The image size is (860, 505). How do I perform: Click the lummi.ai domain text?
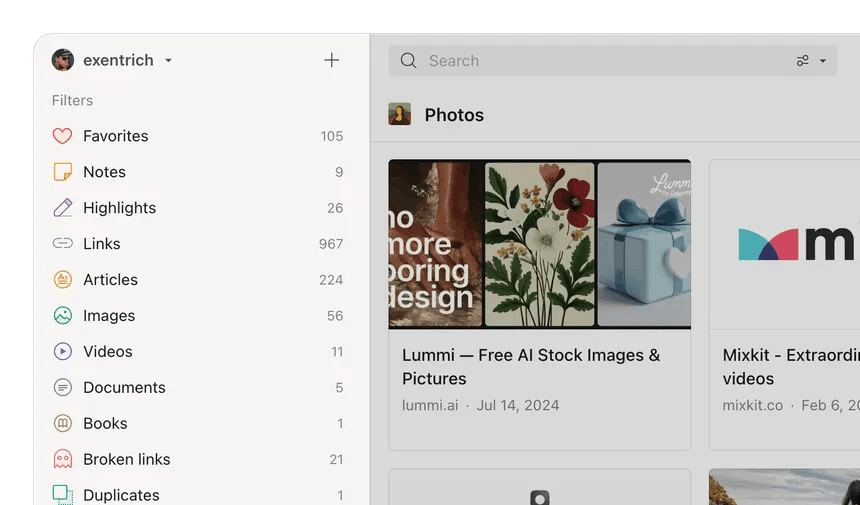[430, 405]
